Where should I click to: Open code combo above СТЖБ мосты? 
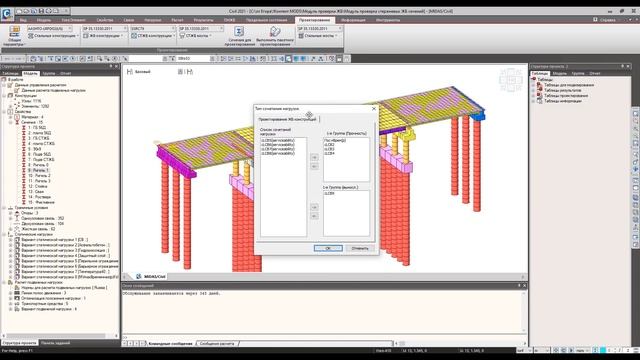tap(201, 29)
